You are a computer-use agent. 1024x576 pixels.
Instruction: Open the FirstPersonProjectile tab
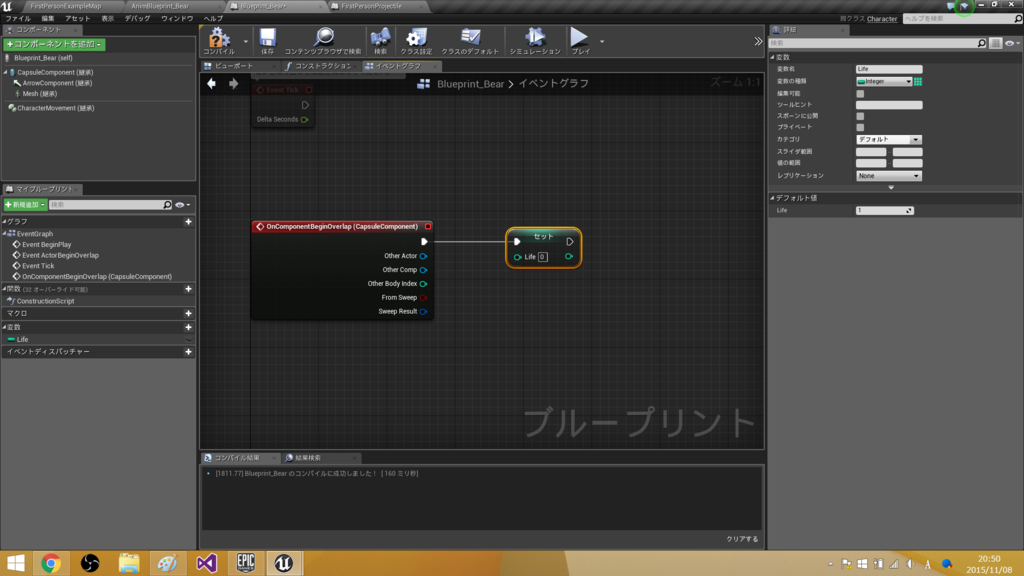[x=371, y=6]
